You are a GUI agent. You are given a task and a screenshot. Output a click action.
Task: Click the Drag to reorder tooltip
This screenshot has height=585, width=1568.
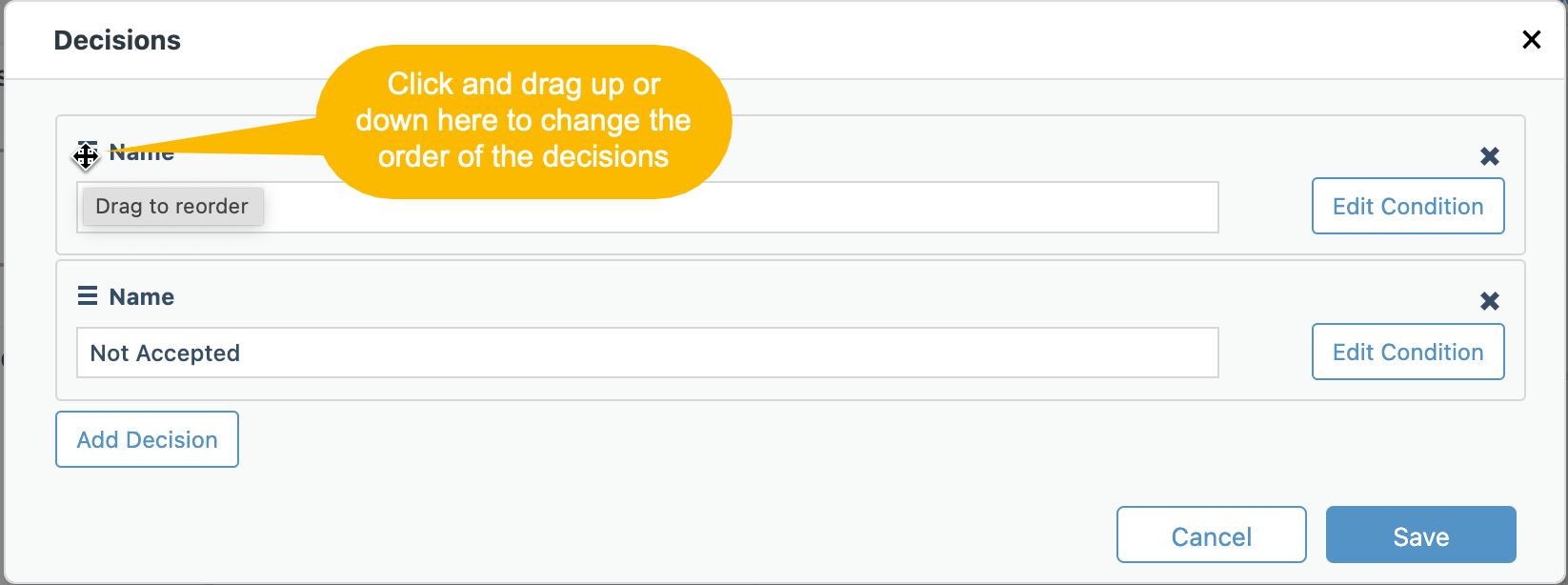pyautogui.click(x=172, y=207)
